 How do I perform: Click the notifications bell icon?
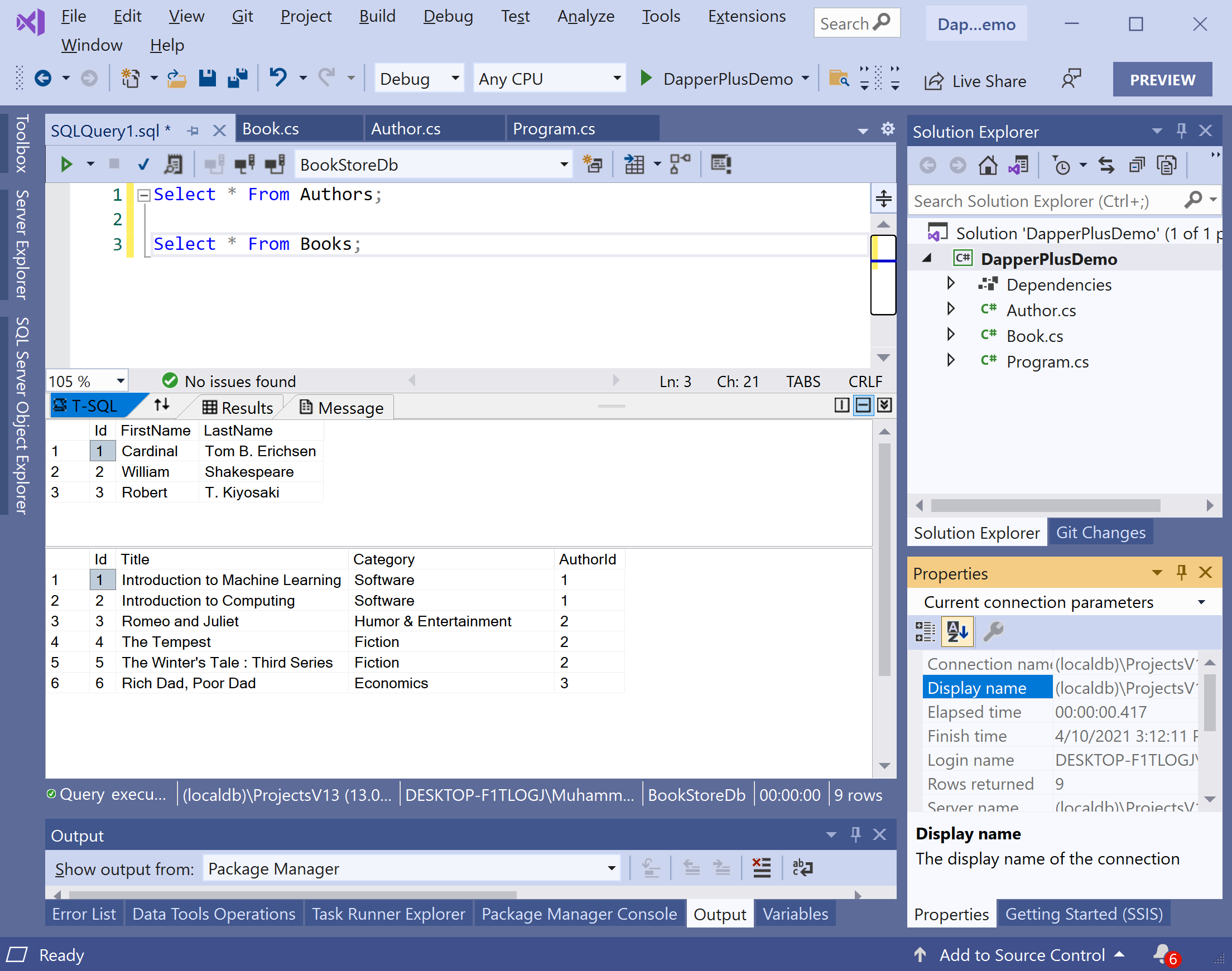point(1162,954)
